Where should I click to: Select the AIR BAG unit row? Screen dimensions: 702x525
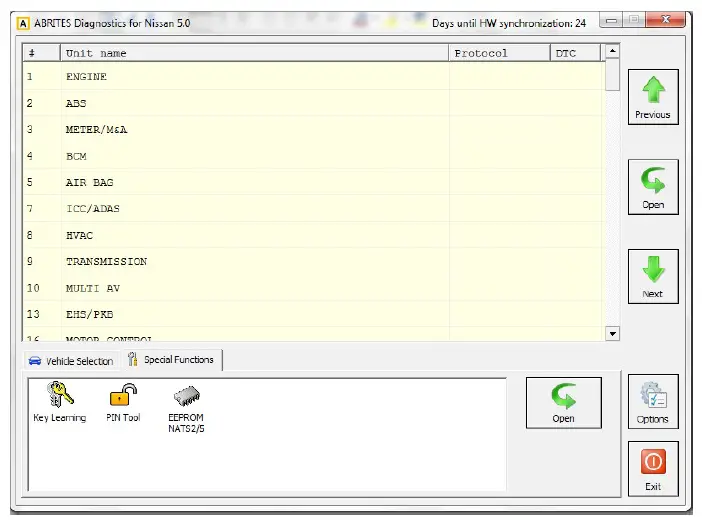pyautogui.click(x=313, y=182)
